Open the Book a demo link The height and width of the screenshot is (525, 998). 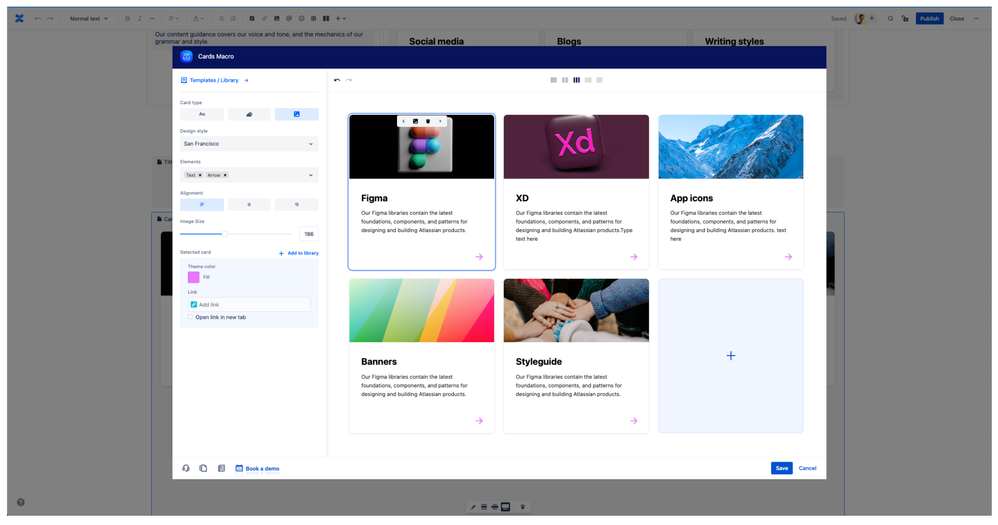[257, 468]
